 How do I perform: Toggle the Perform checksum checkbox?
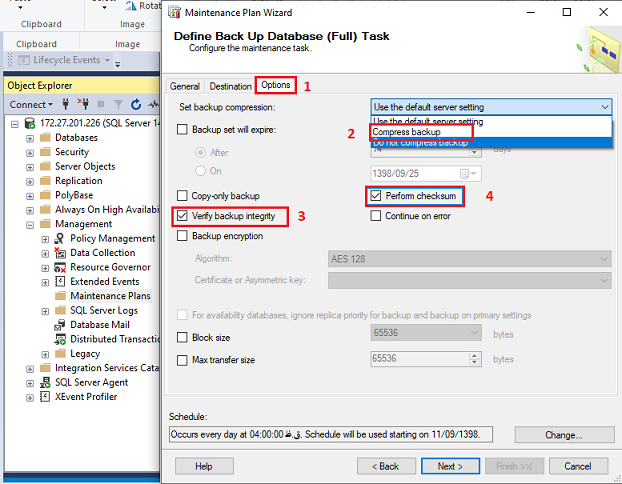376,196
